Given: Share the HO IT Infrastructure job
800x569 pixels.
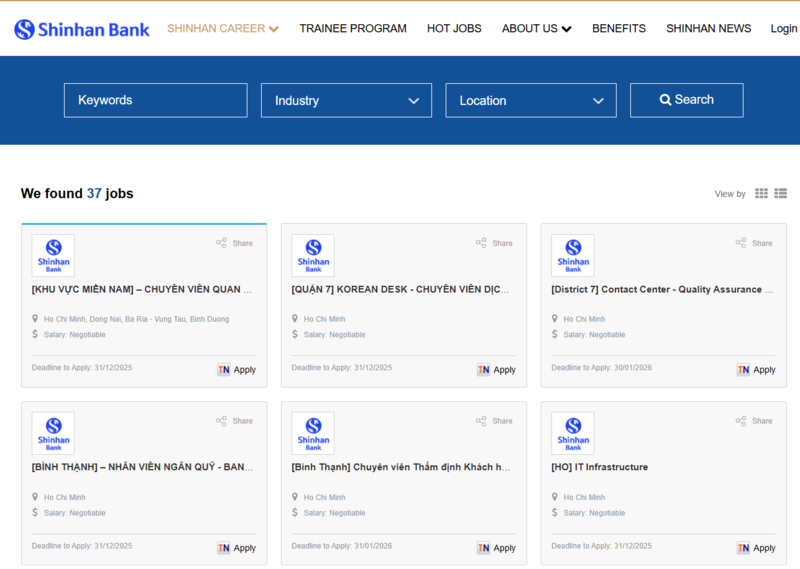Looking at the screenshot, I should pyautogui.click(x=754, y=421).
